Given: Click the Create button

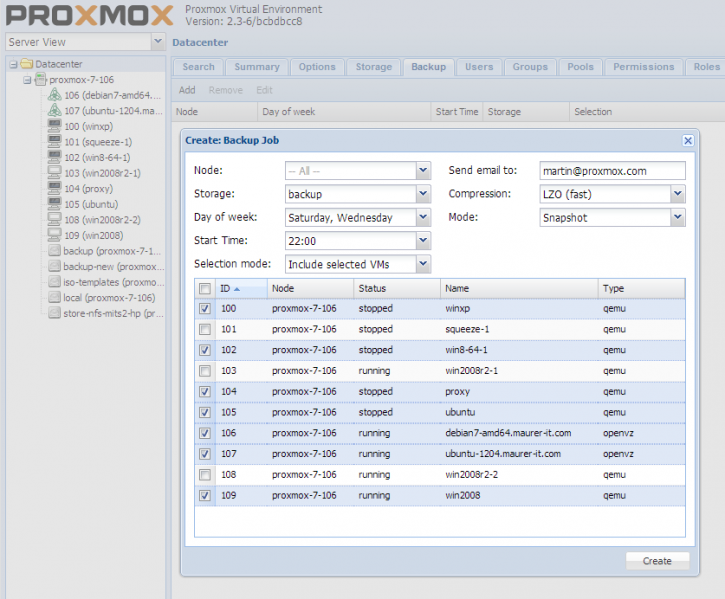Looking at the screenshot, I should (657, 561).
